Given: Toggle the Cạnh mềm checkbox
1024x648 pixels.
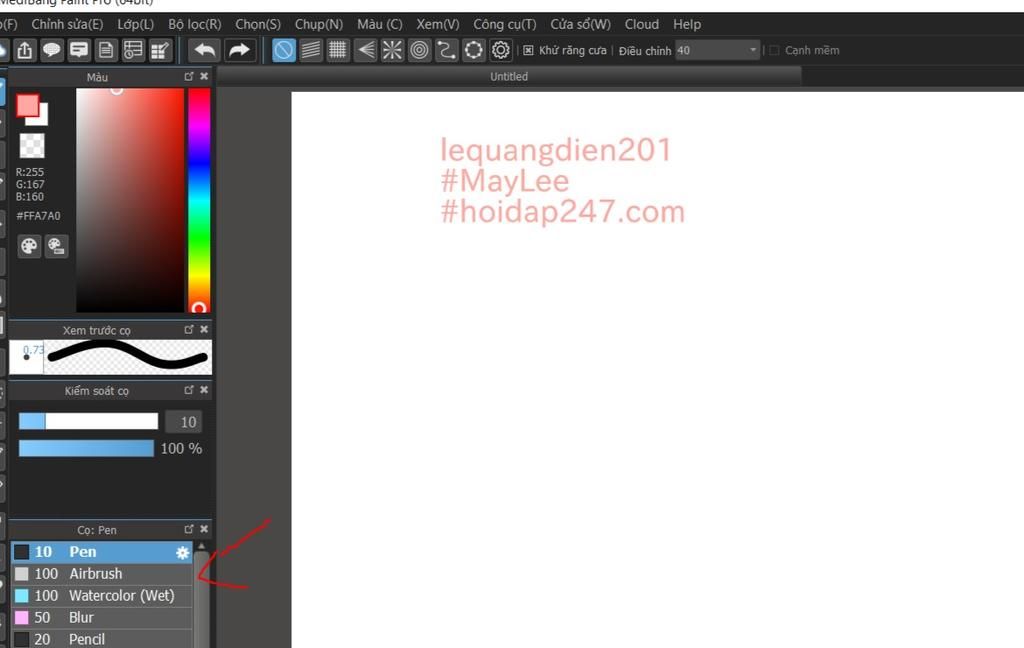Looking at the screenshot, I should click(x=775, y=50).
